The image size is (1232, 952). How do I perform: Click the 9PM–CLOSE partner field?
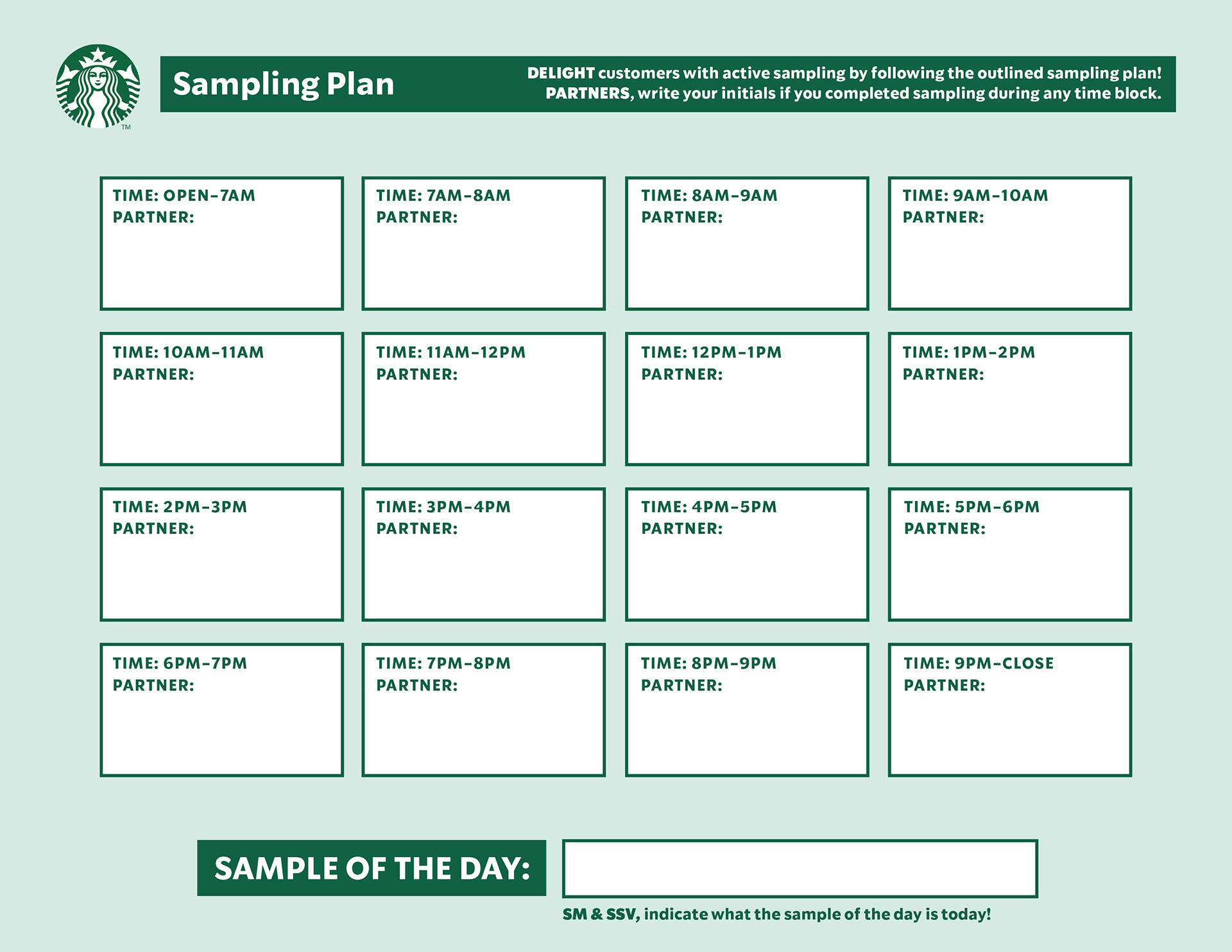[1009, 710]
